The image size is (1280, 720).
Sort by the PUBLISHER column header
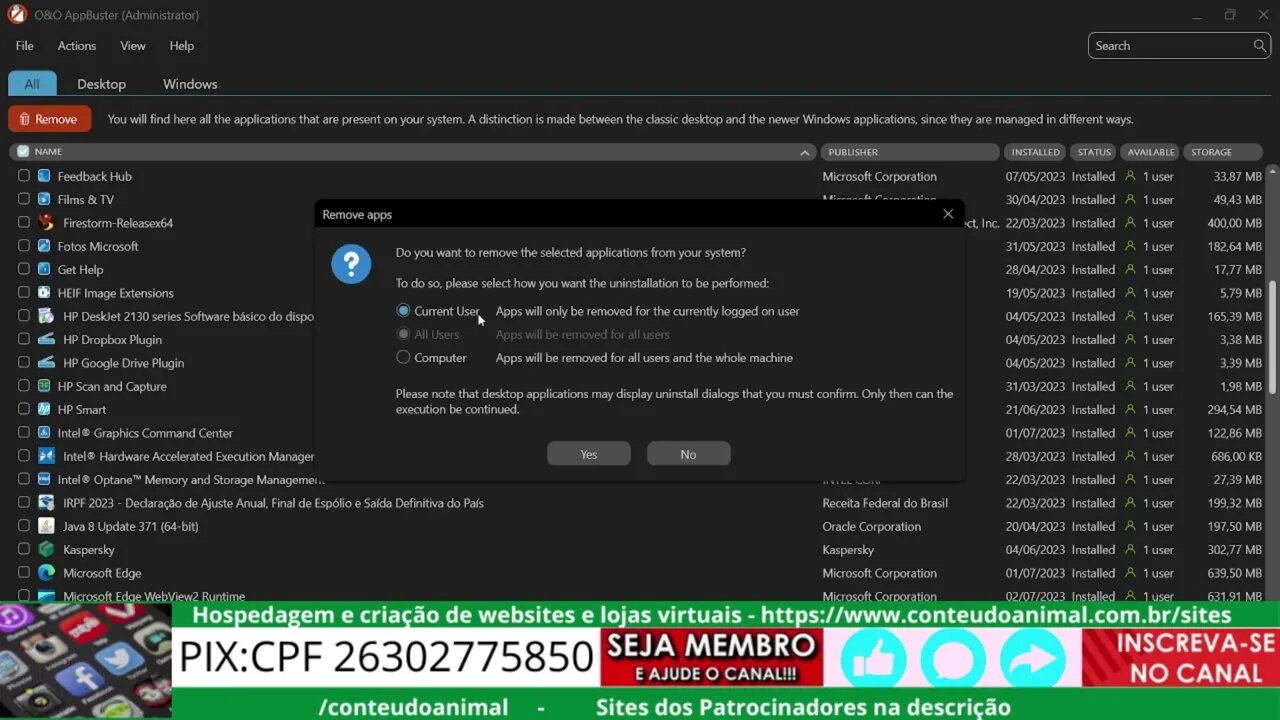click(x=910, y=152)
